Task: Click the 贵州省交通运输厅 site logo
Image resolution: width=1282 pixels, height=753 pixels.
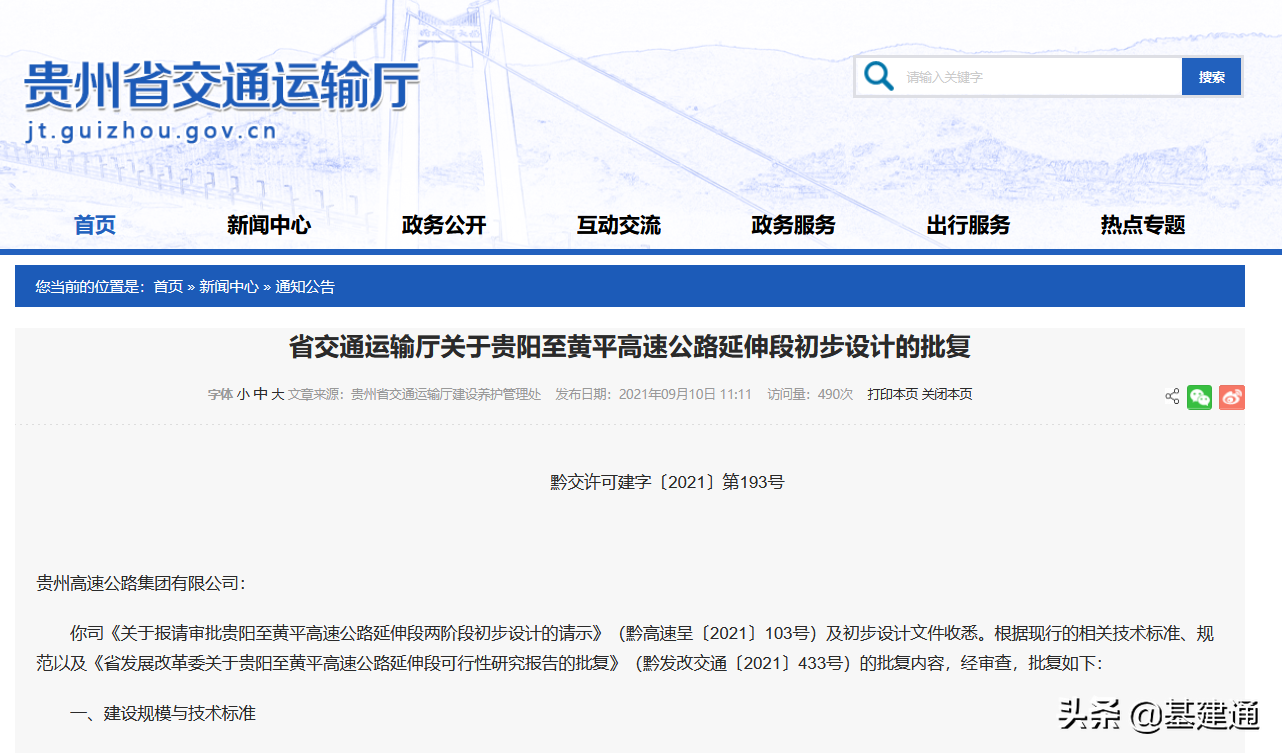Action: click(x=221, y=86)
